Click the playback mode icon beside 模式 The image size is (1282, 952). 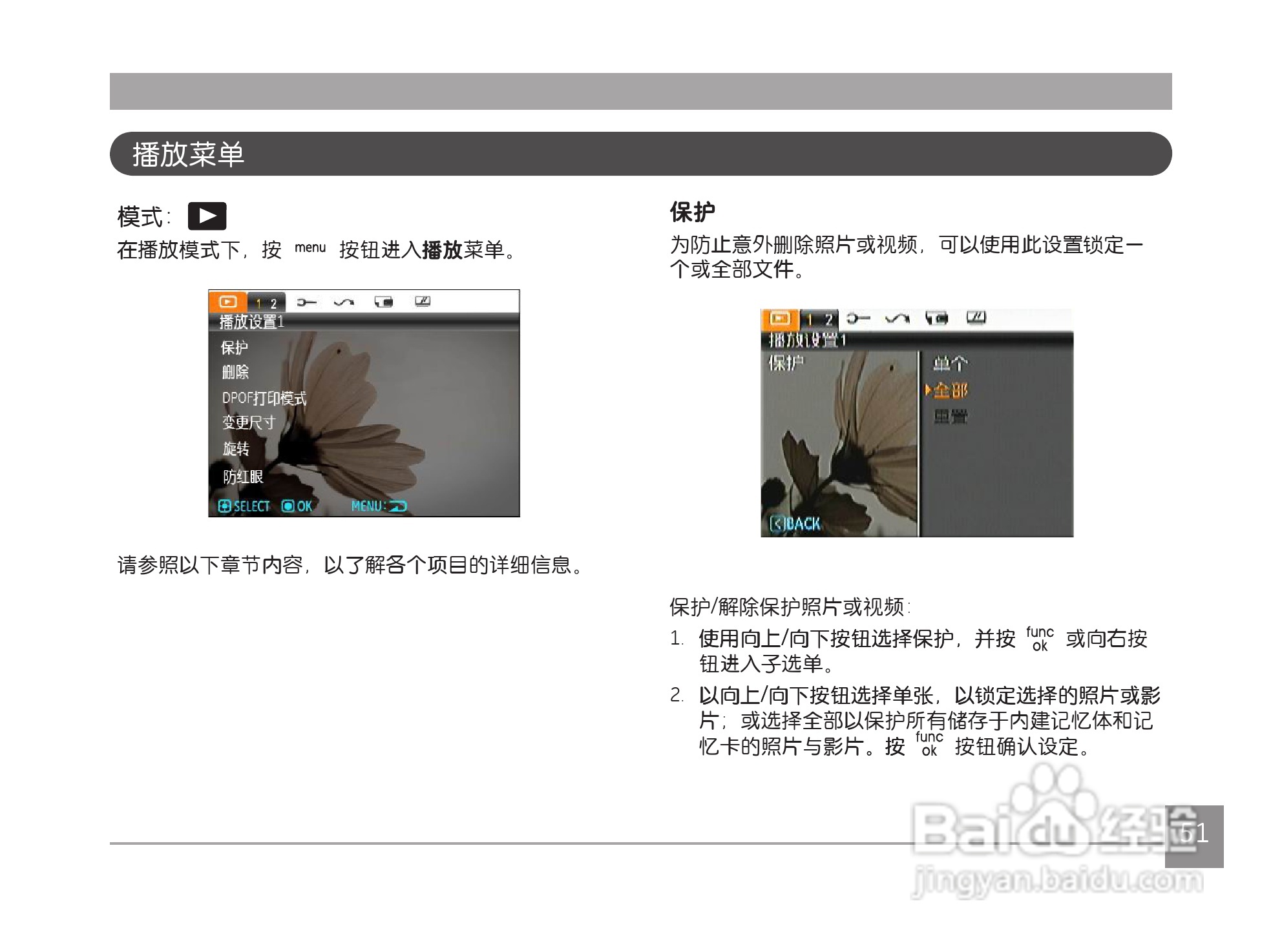(207, 216)
